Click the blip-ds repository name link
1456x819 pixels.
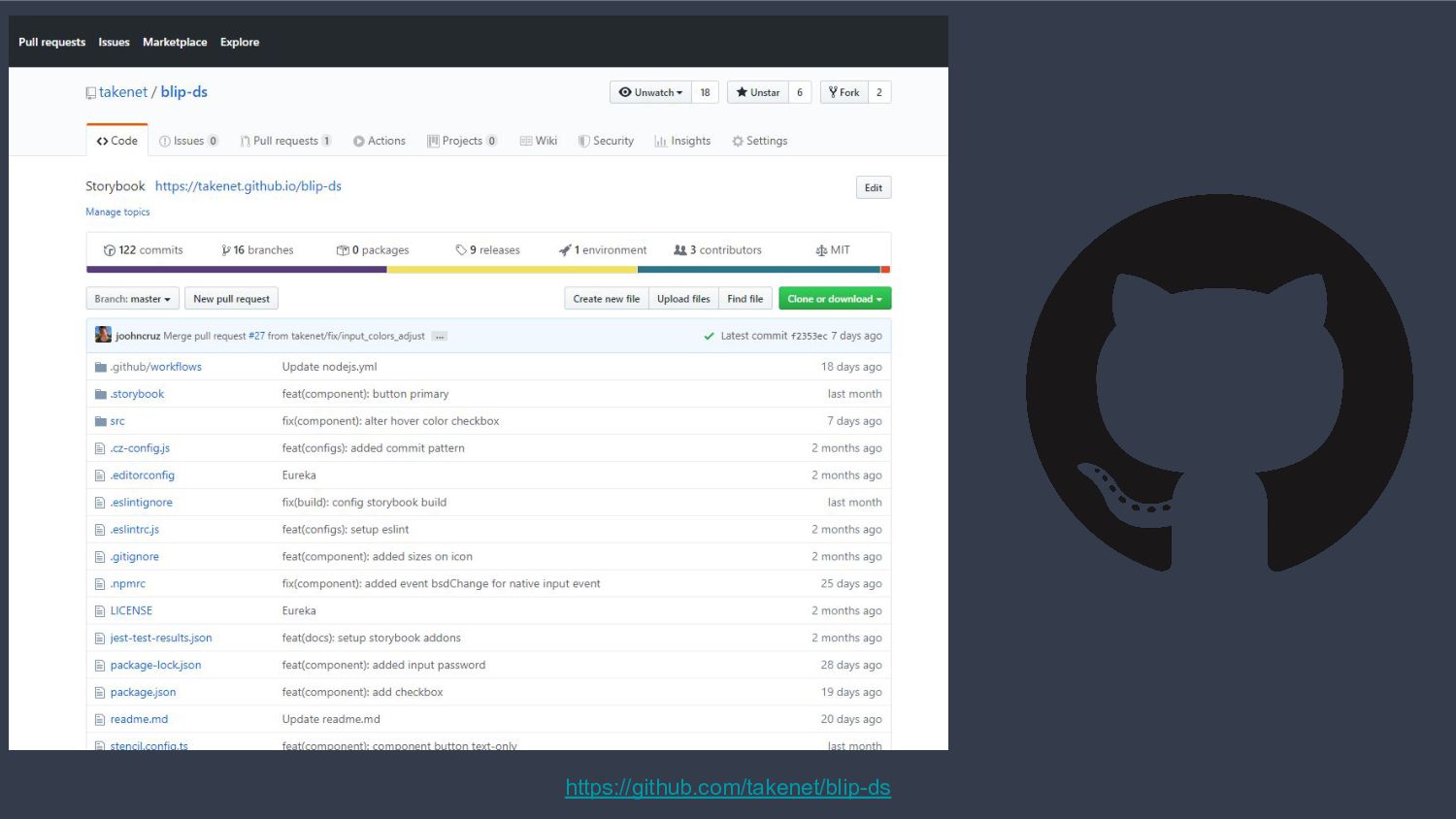[184, 92]
